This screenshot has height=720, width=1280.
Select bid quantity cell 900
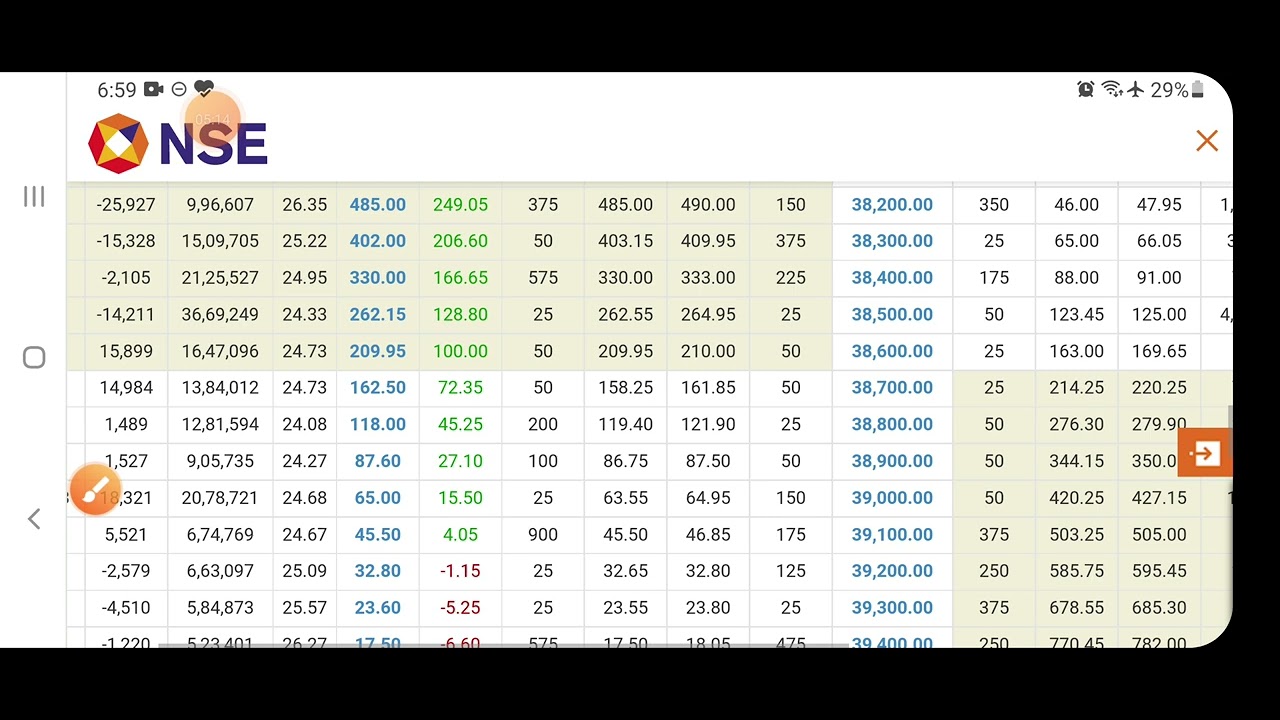pyautogui.click(x=543, y=534)
